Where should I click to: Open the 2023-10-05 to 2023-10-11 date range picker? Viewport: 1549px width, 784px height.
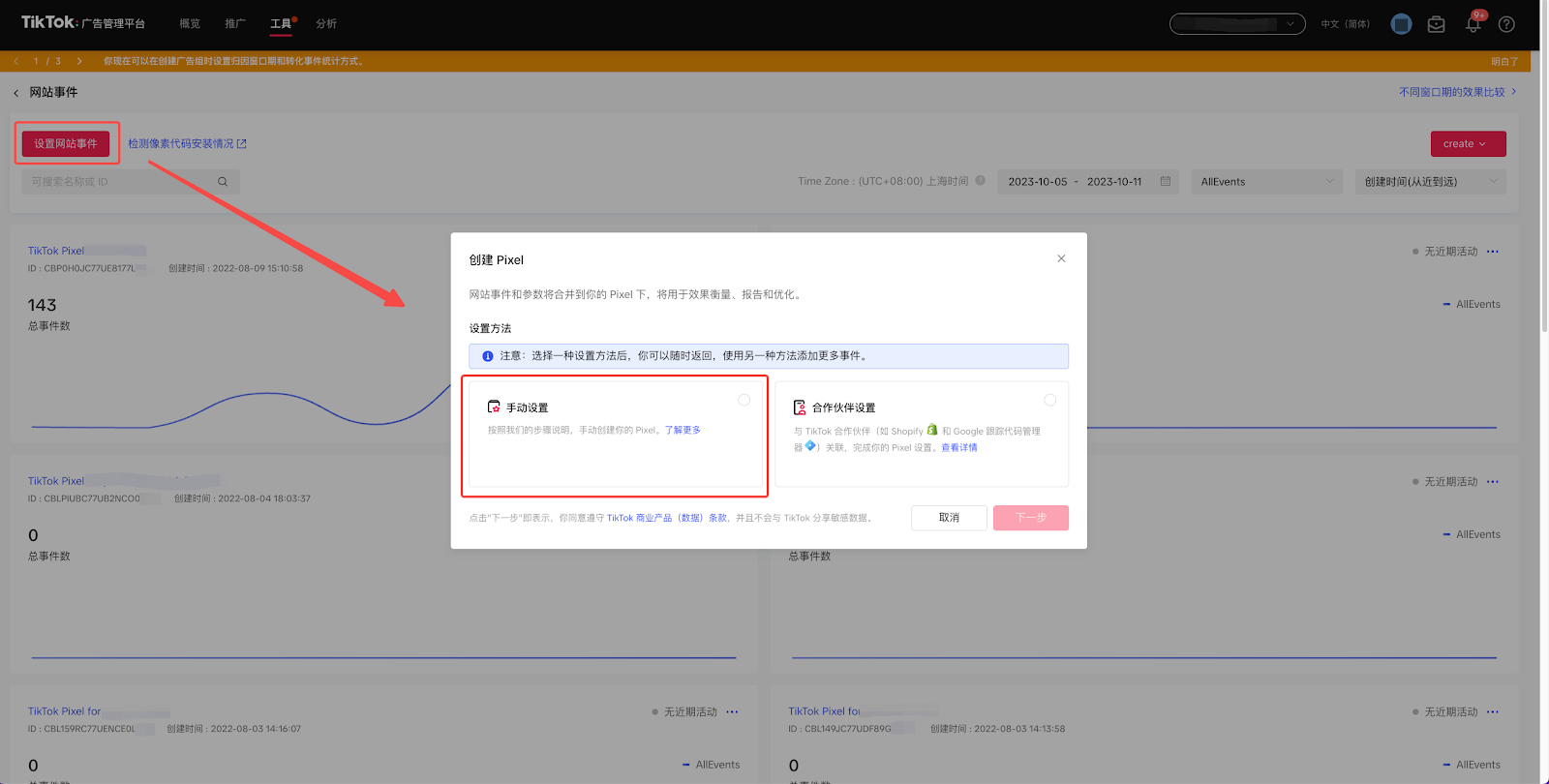(1088, 181)
